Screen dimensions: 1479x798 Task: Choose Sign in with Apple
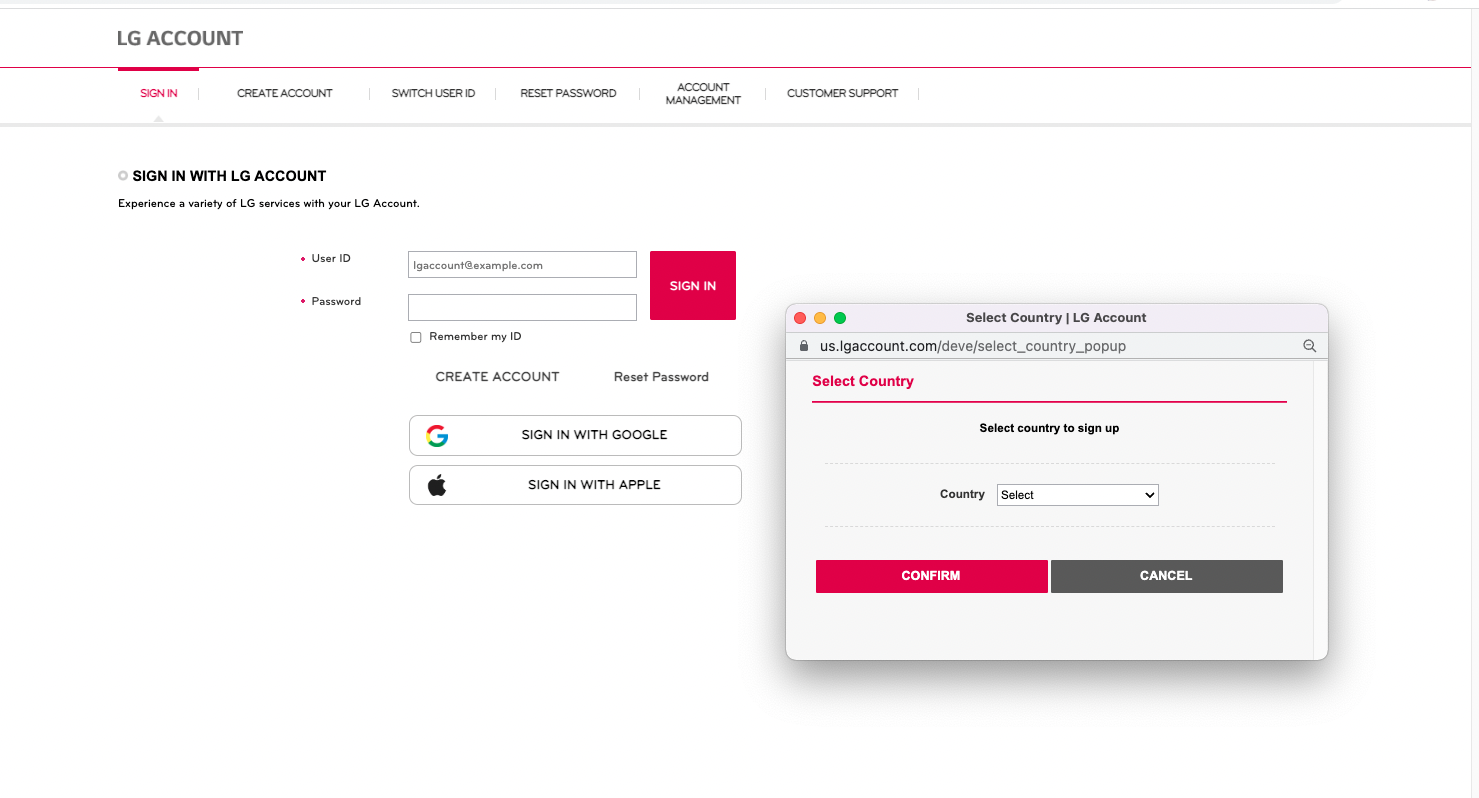pos(575,485)
